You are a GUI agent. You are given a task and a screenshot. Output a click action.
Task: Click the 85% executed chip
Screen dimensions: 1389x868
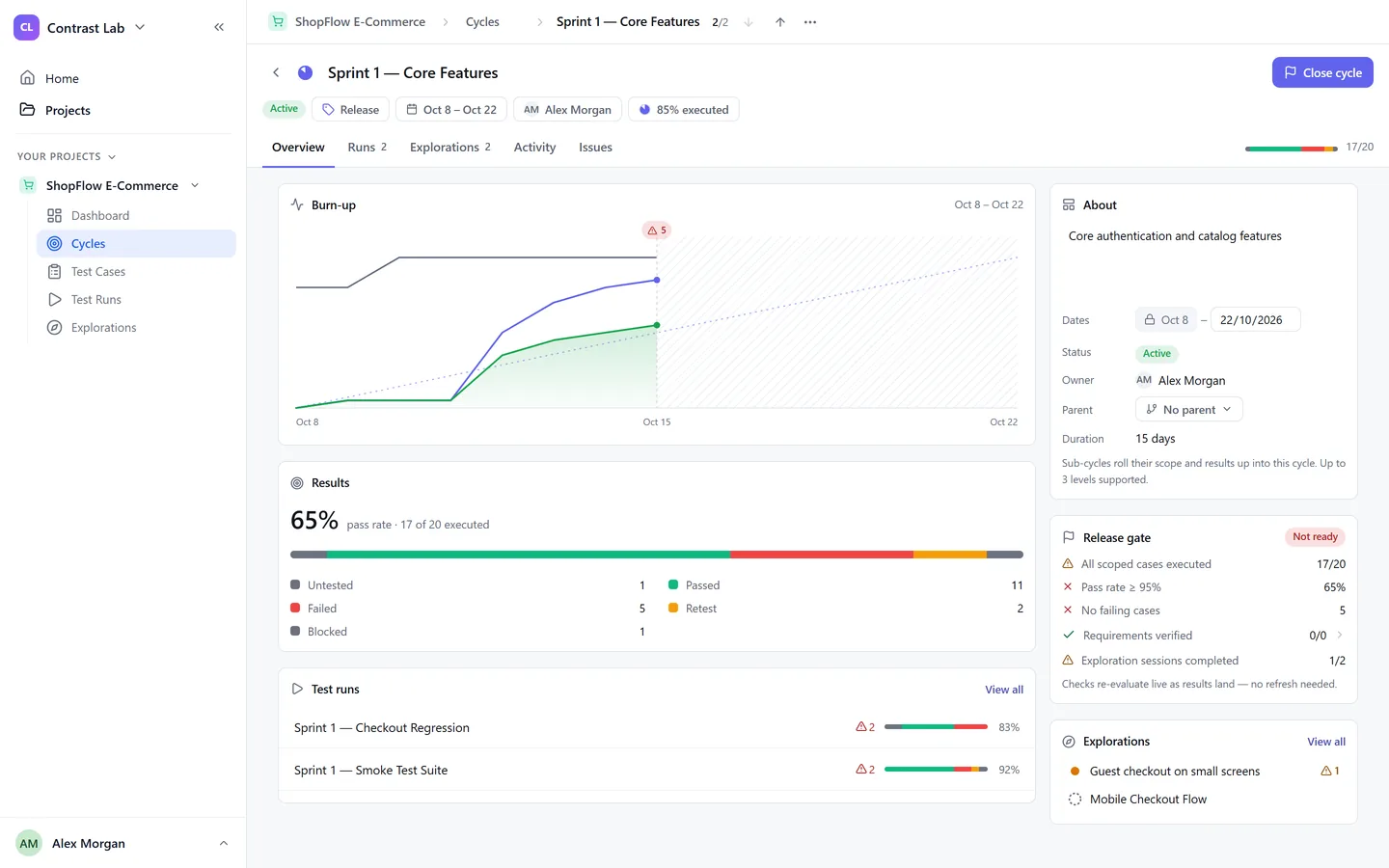click(x=684, y=110)
